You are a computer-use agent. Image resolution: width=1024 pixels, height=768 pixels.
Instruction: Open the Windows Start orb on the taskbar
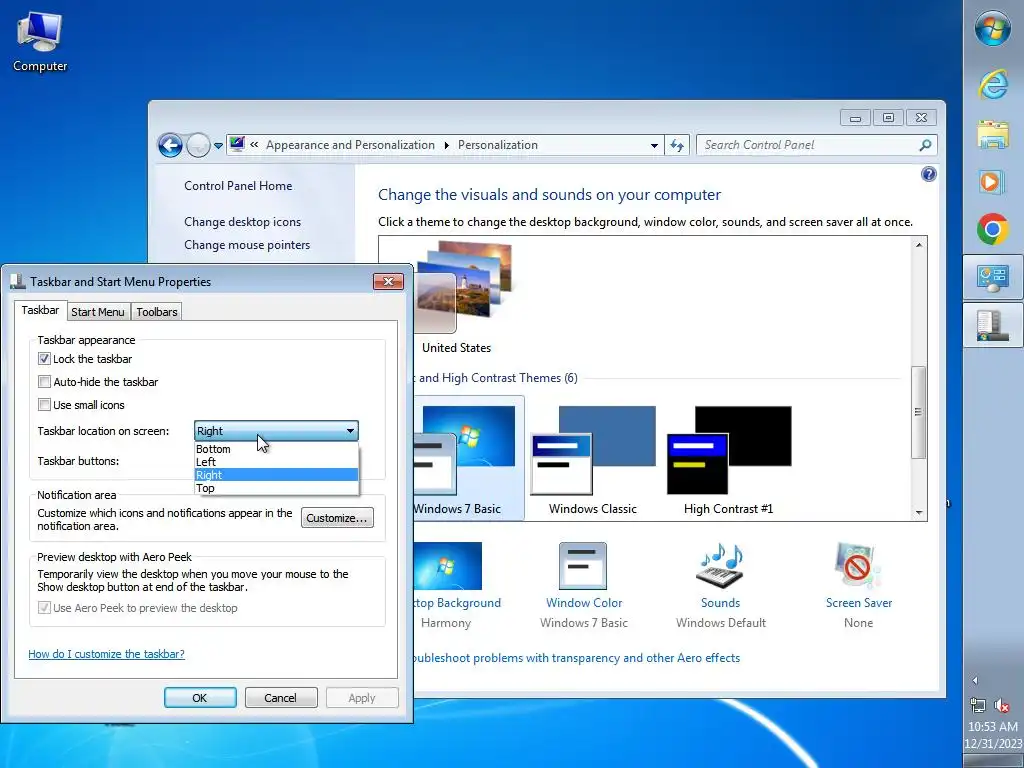pos(993,29)
